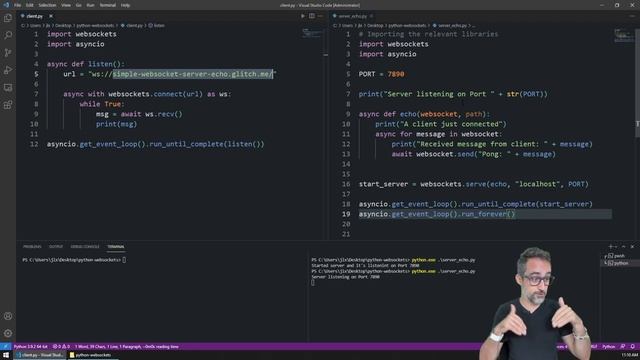Open the Accounts menu icon
The image size is (640, 360).
[8, 316]
